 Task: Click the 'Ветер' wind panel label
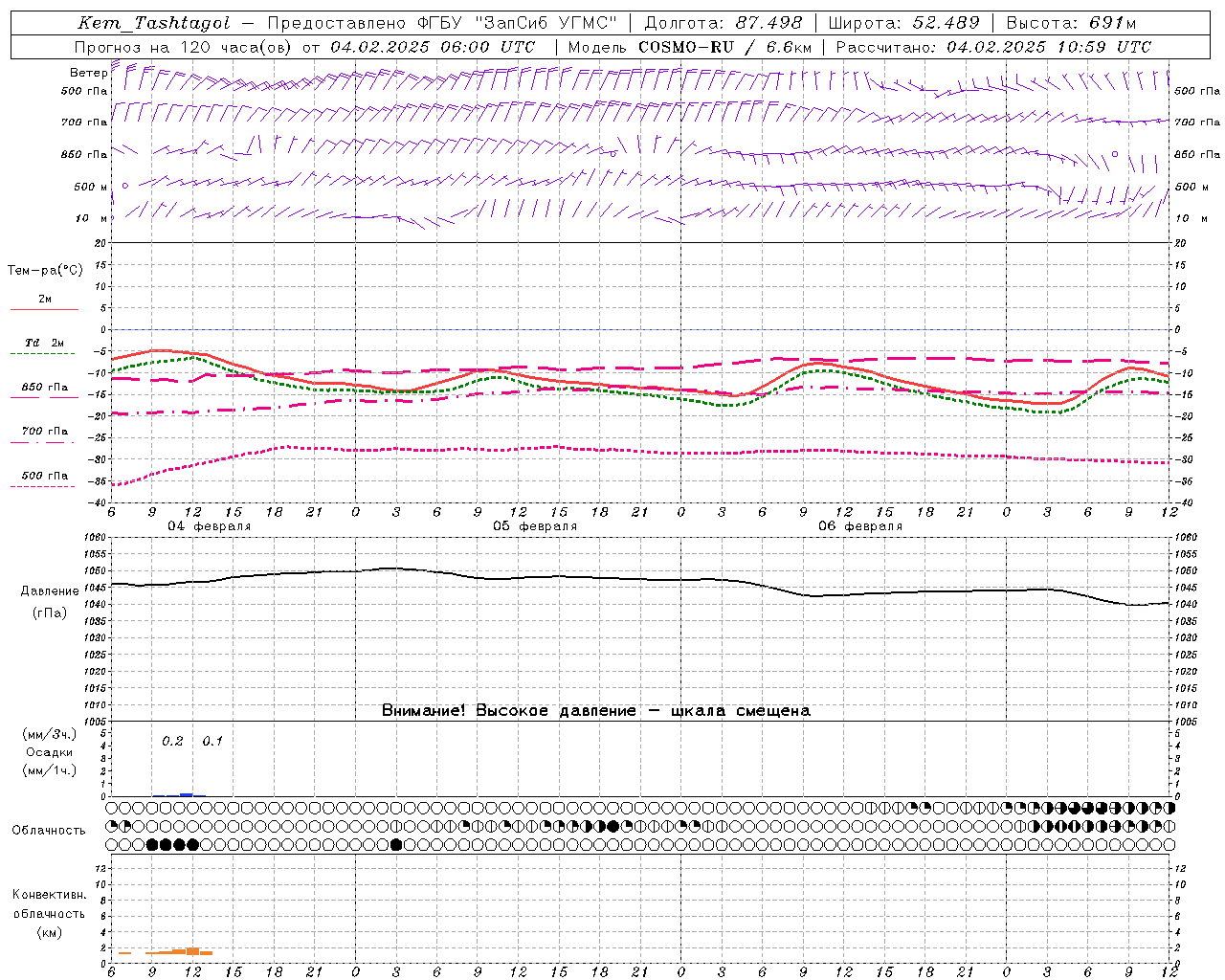(88, 73)
